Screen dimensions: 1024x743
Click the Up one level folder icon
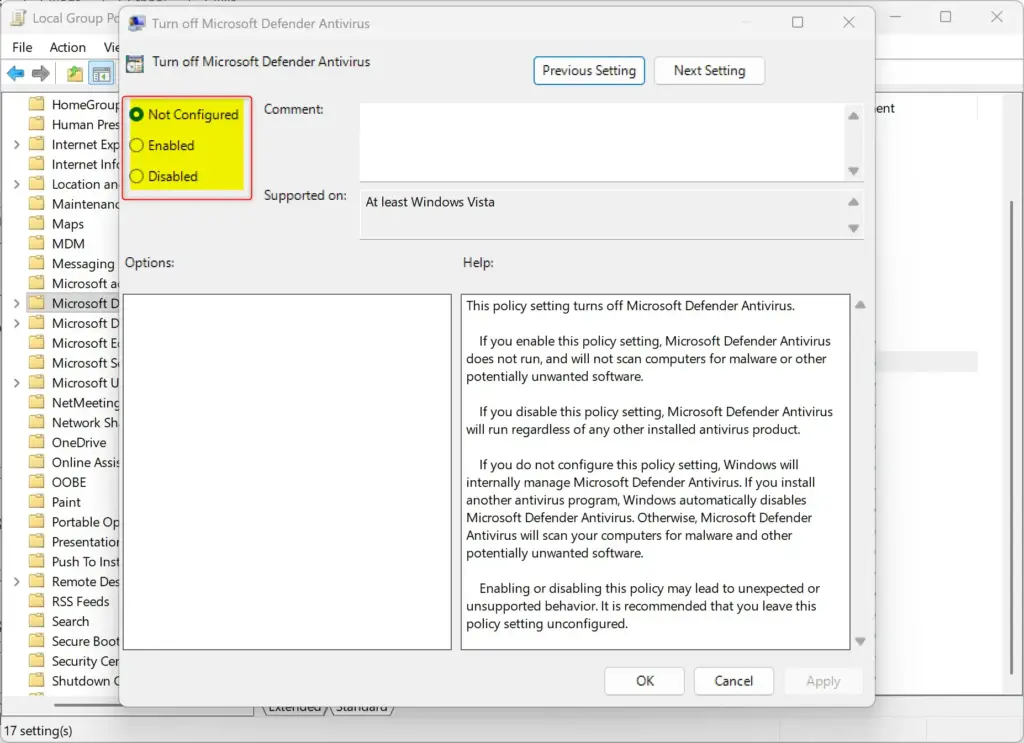pos(75,74)
